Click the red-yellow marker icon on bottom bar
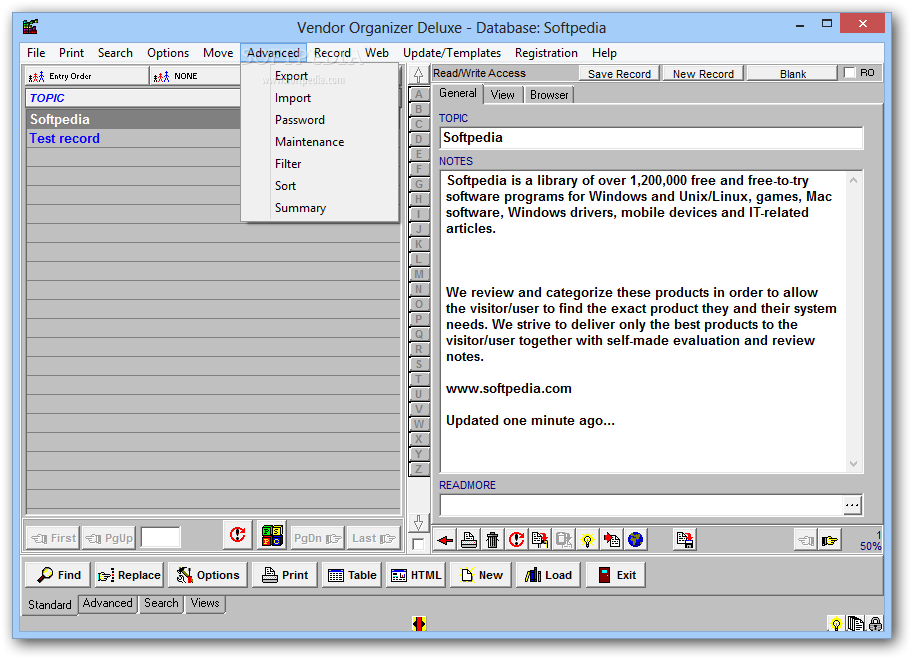 [x=419, y=624]
